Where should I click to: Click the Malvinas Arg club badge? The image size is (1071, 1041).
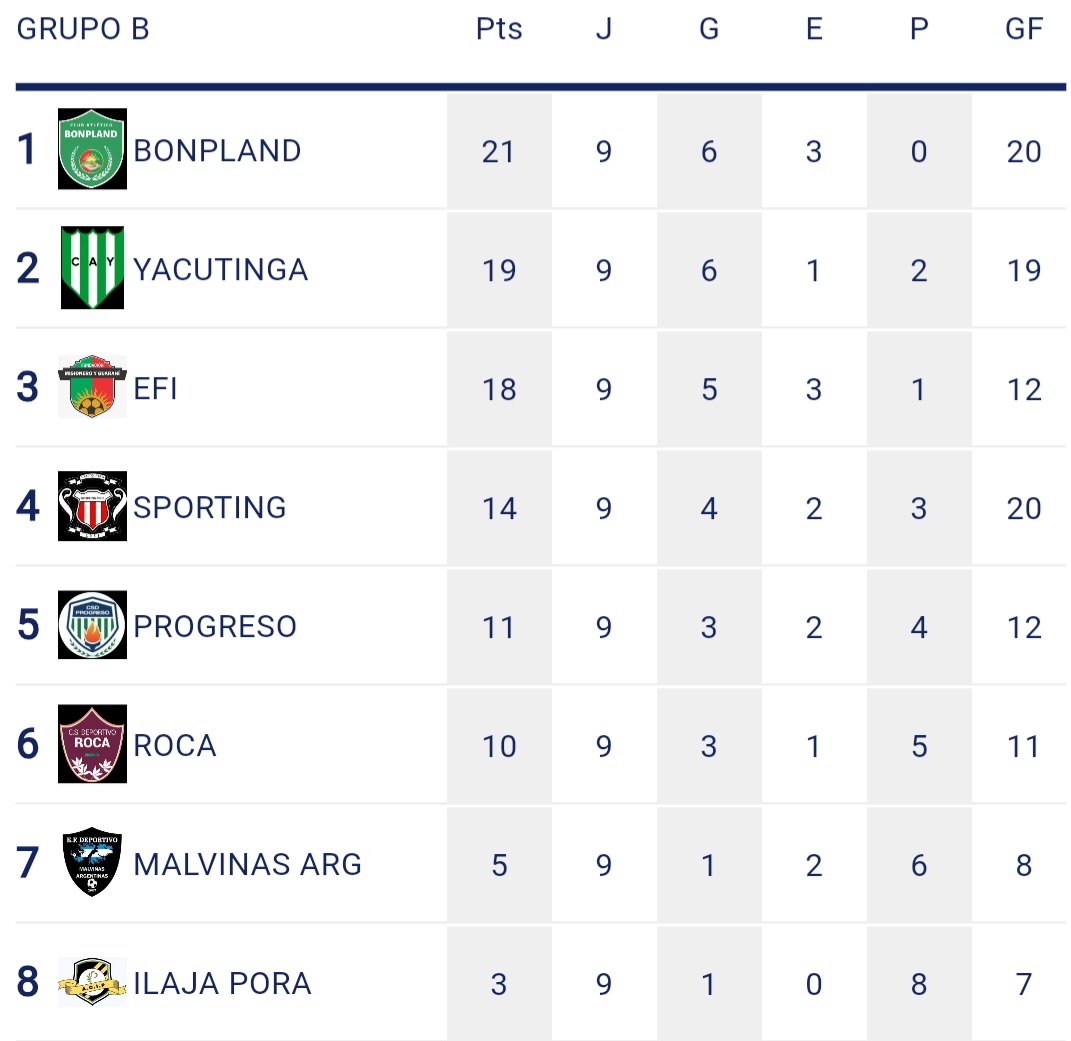click(92, 863)
